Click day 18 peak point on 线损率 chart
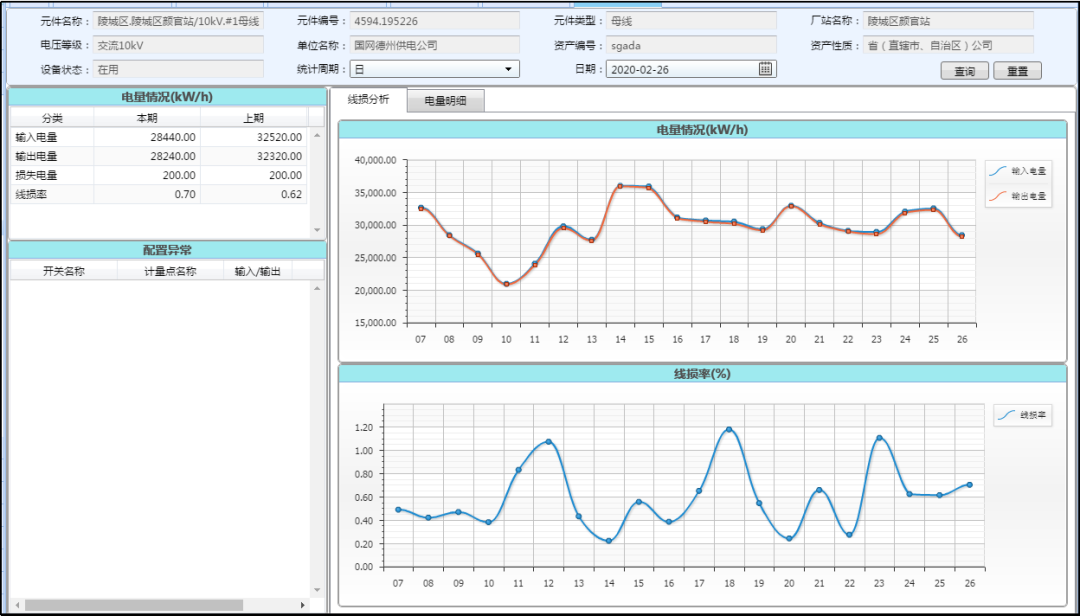The width and height of the screenshot is (1080, 616). click(729, 429)
